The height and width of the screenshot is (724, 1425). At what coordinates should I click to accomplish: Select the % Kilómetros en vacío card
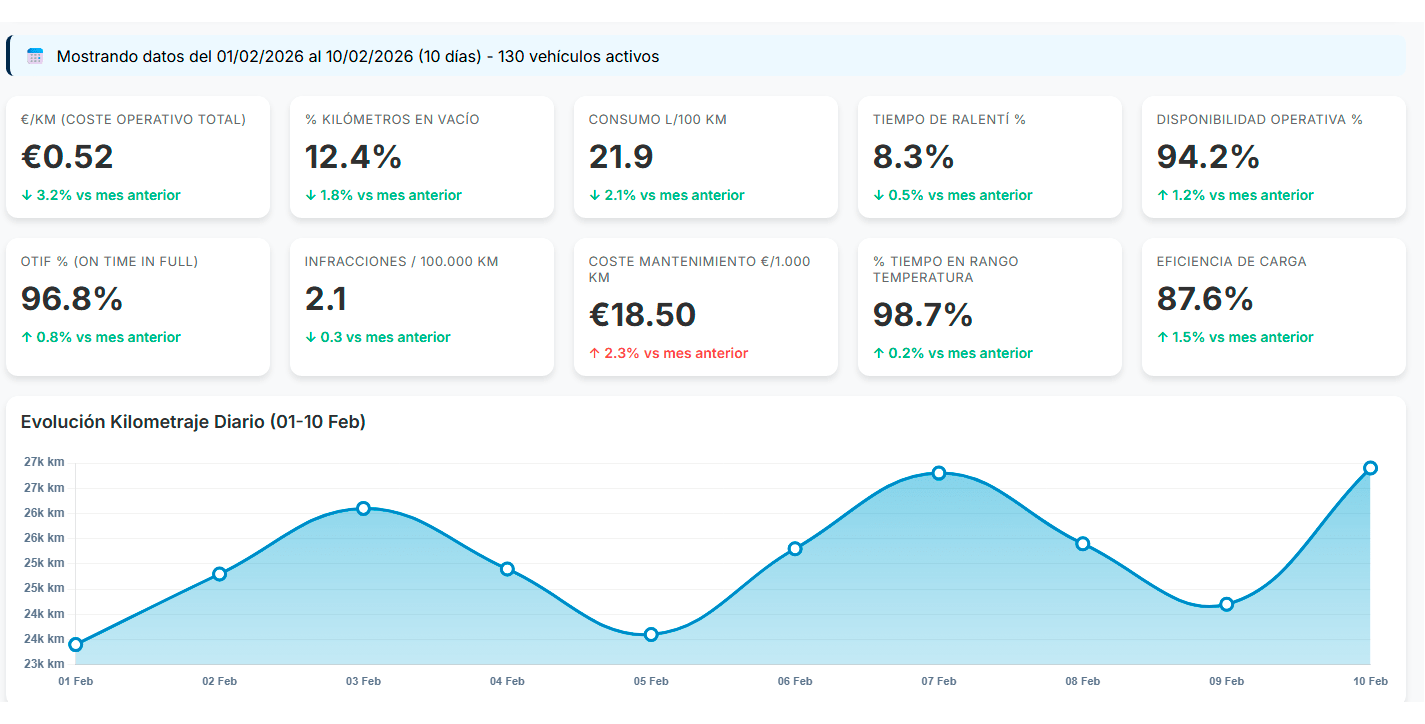421,157
